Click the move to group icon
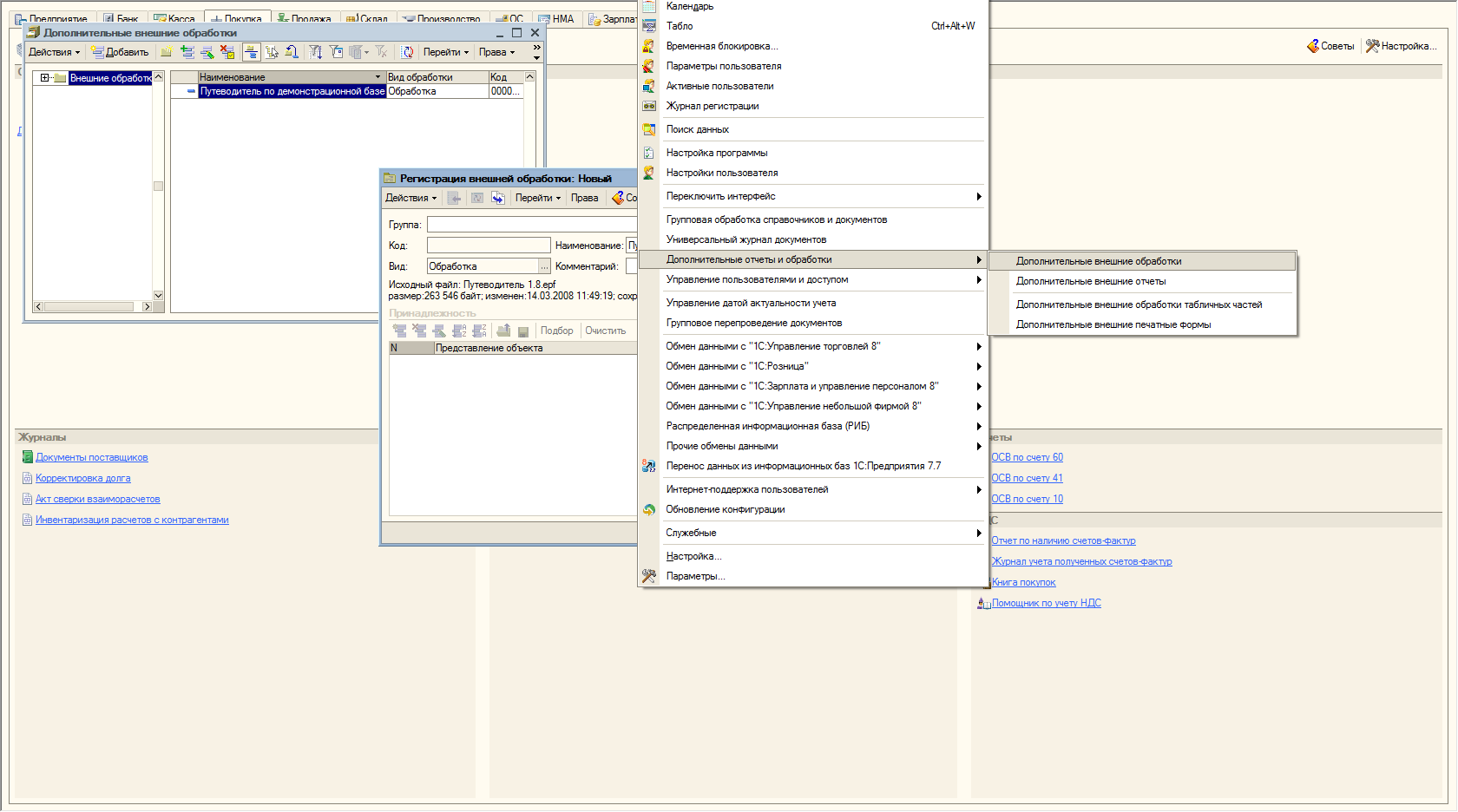 [x=292, y=52]
